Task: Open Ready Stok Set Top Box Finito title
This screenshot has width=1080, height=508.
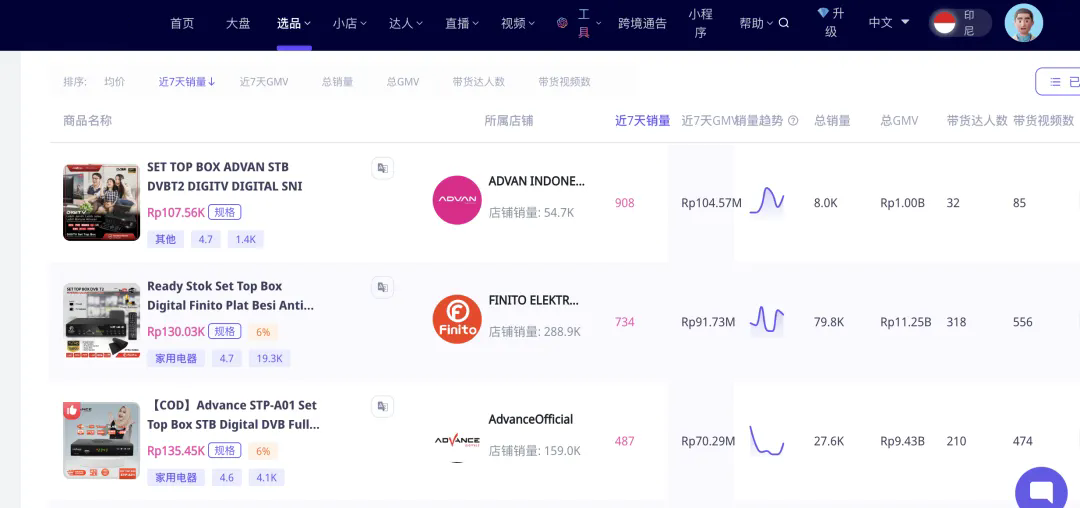Action: [231, 295]
